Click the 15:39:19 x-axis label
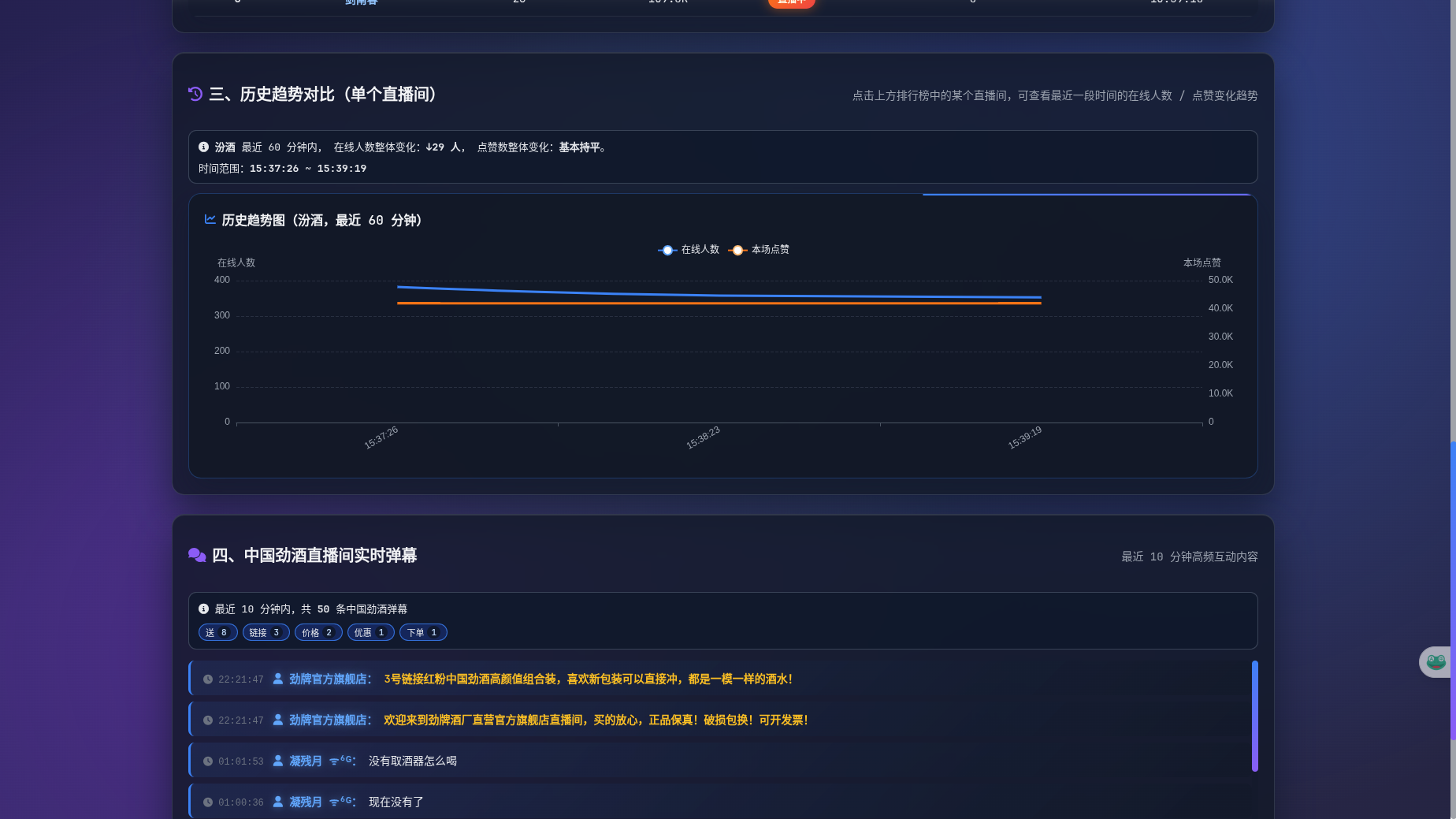 click(x=1024, y=438)
